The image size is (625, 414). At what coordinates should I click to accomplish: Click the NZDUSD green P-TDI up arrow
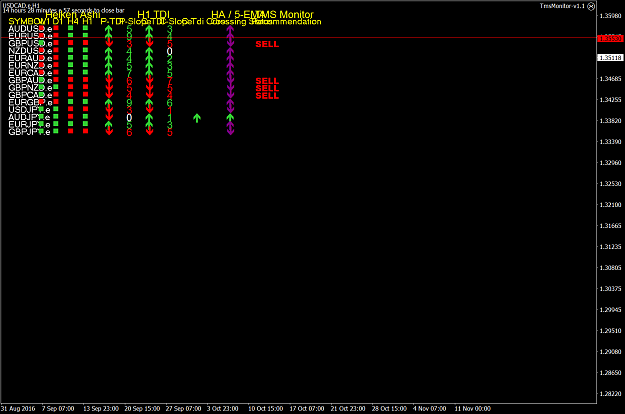(x=108, y=52)
